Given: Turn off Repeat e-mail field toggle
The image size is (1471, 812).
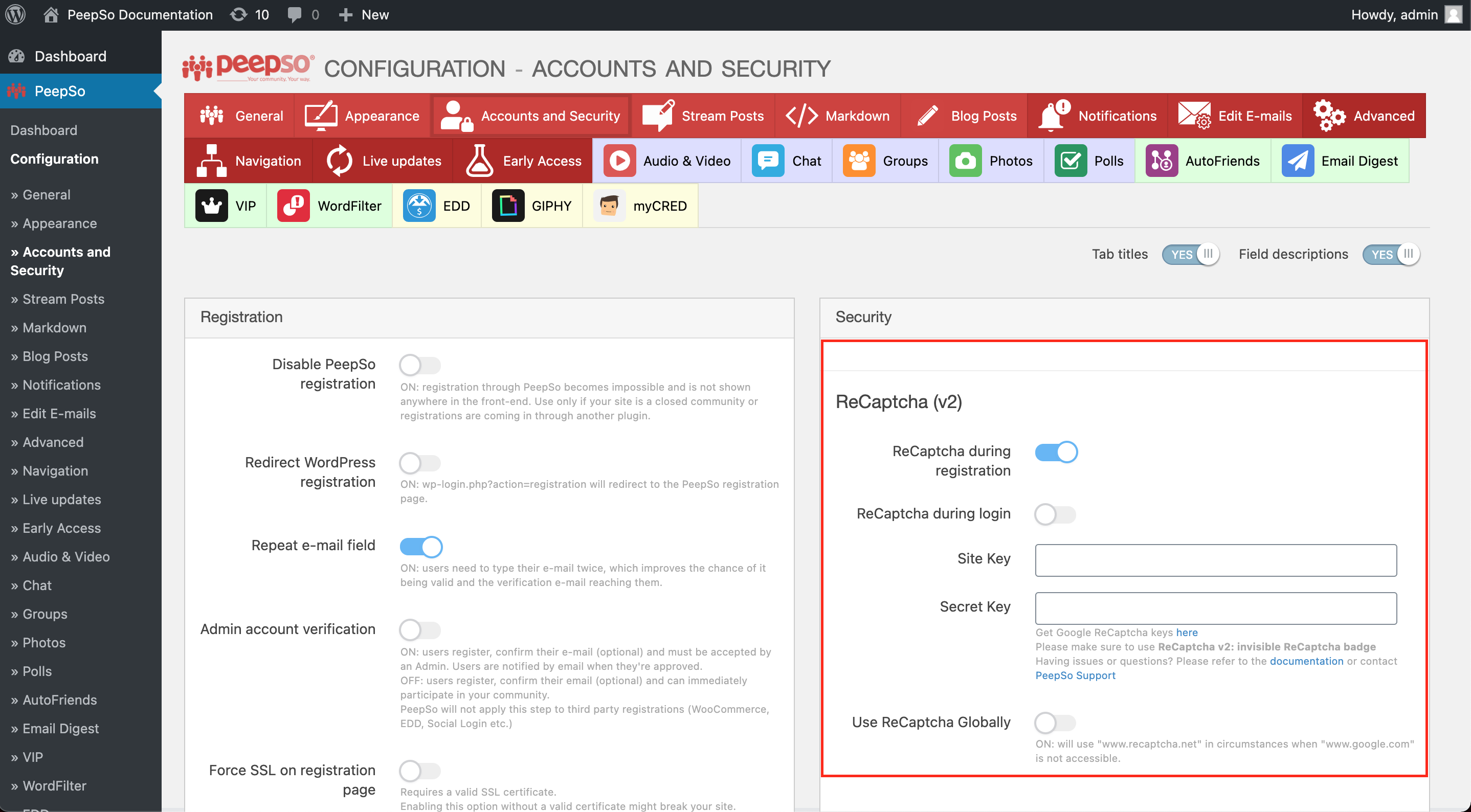Looking at the screenshot, I should [421, 547].
